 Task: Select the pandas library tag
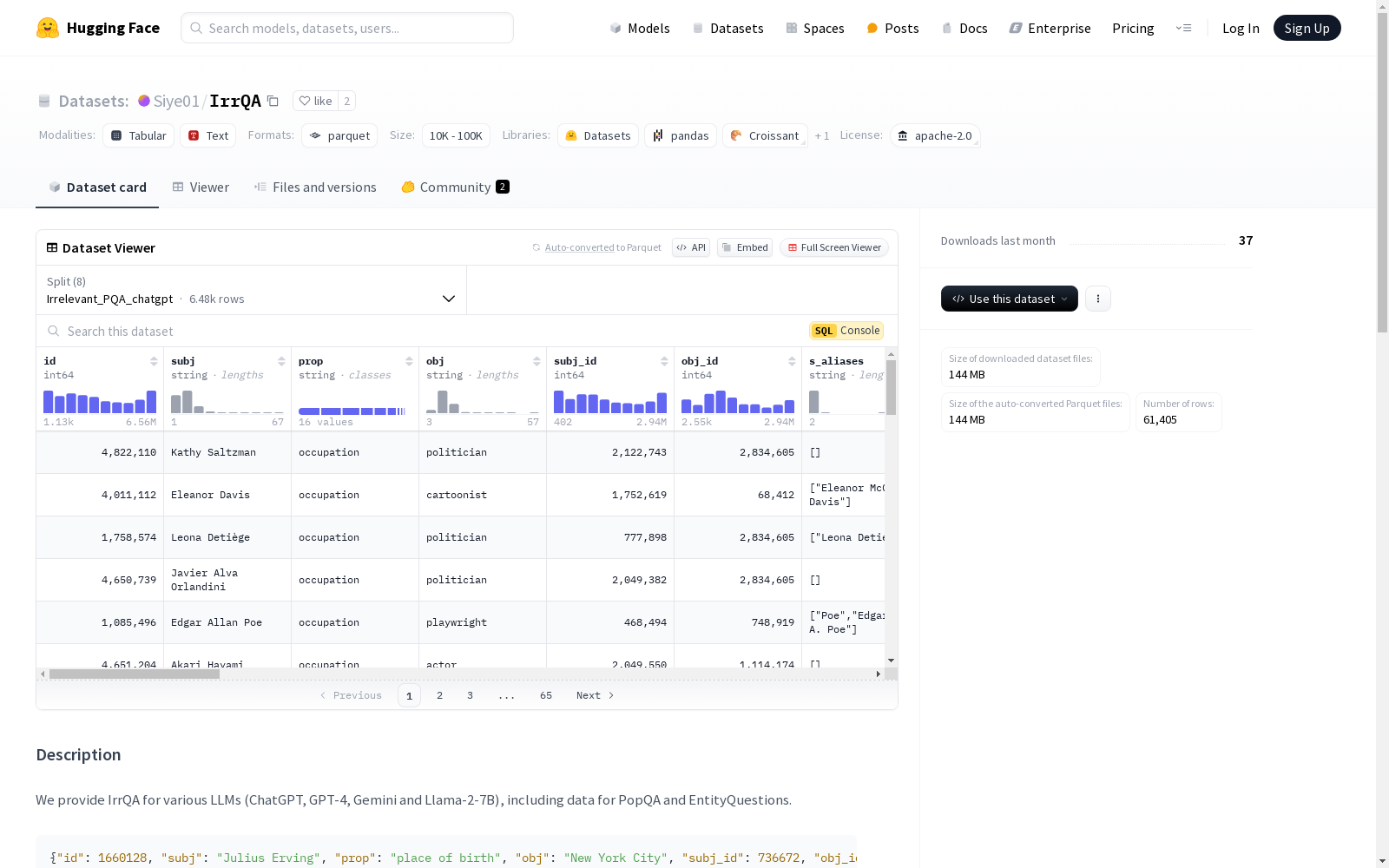[x=681, y=135]
